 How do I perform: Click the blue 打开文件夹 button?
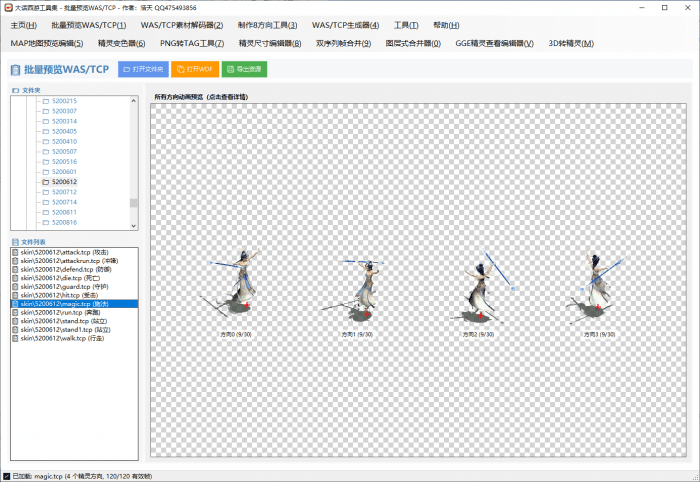[x=143, y=69]
